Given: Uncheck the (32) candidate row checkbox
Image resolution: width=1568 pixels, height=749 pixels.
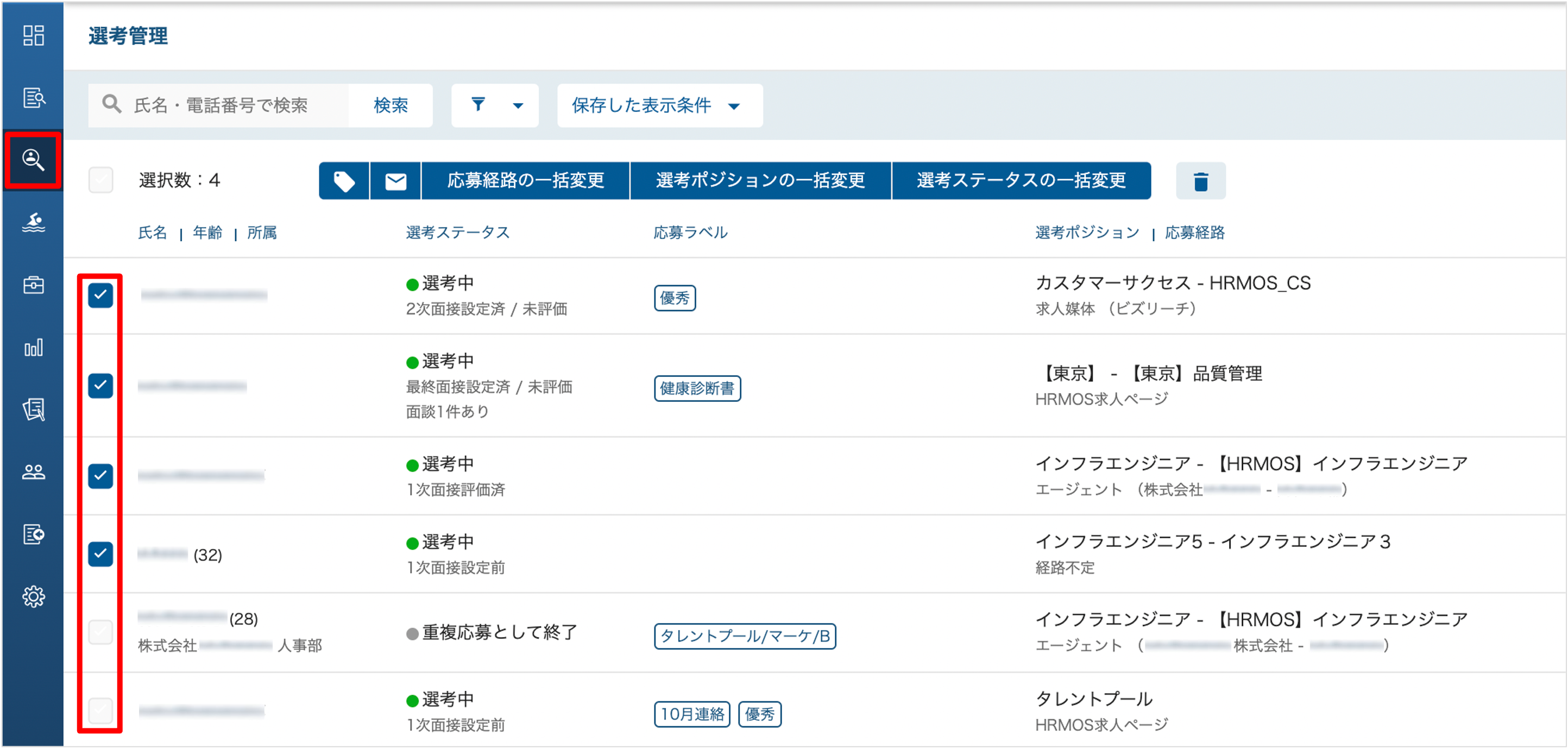Looking at the screenshot, I should (x=100, y=554).
